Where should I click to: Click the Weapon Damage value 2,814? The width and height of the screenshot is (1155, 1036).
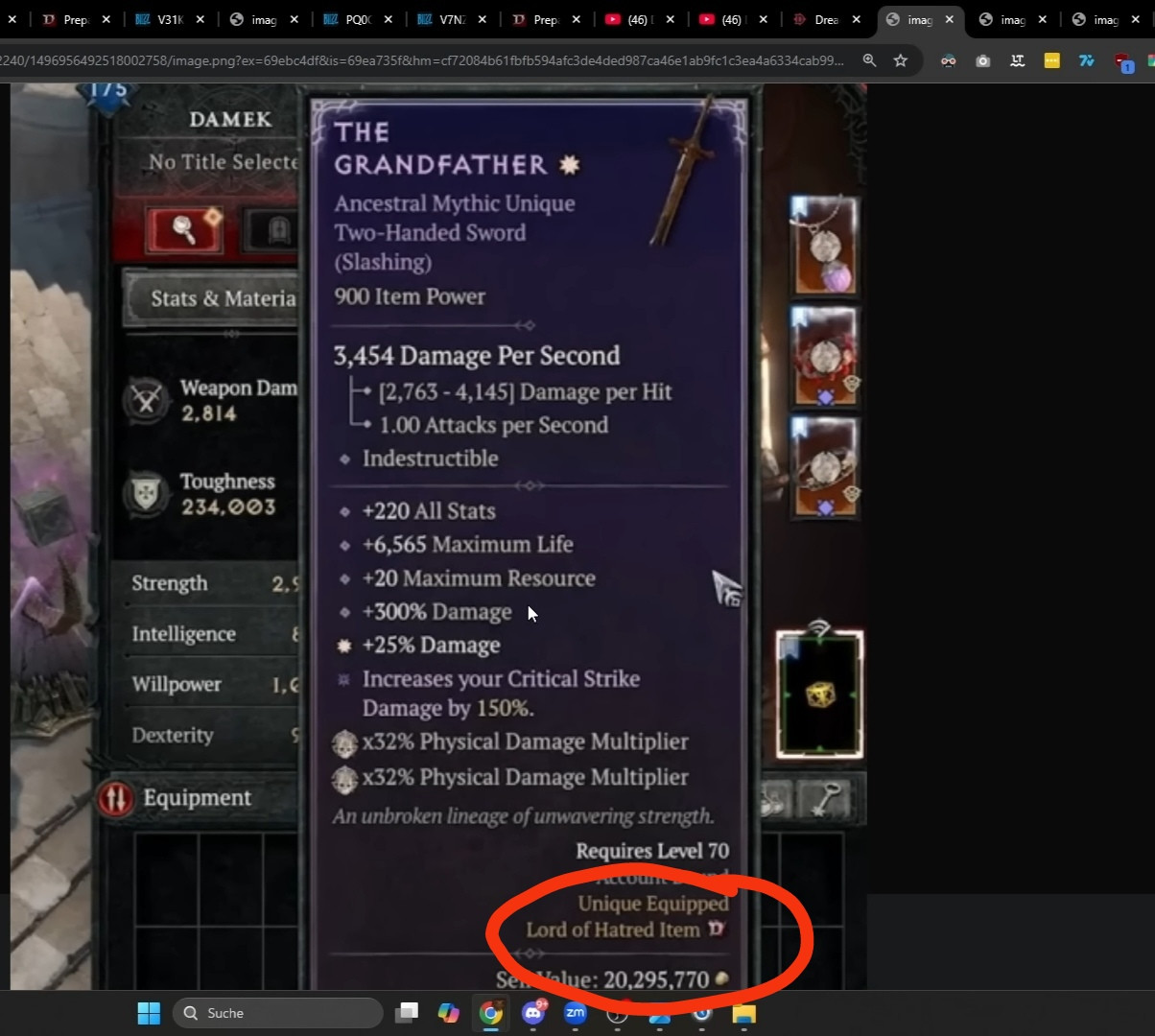click(x=208, y=413)
